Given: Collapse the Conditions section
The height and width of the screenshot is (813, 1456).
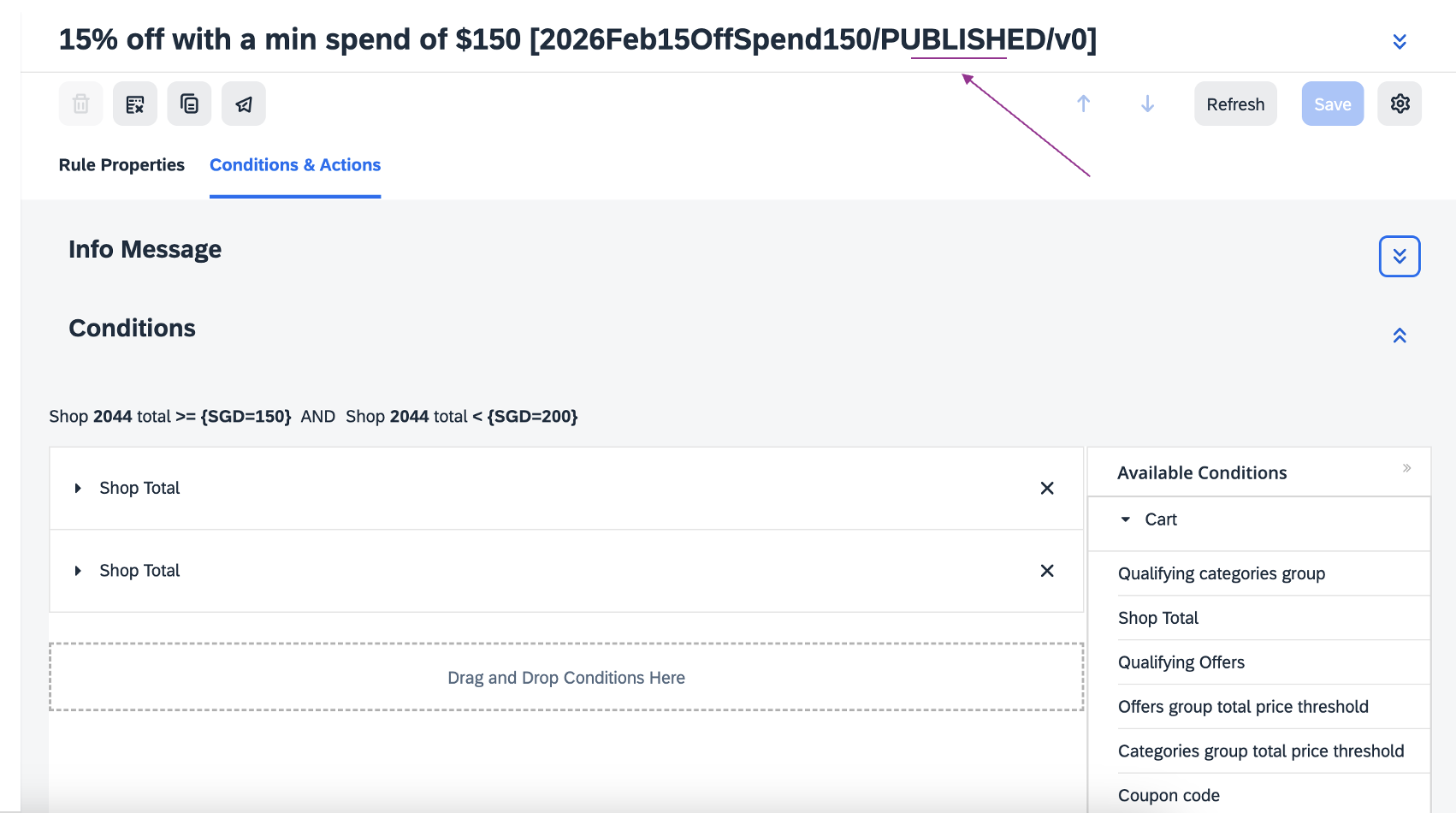Looking at the screenshot, I should click(x=1400, y=335).
